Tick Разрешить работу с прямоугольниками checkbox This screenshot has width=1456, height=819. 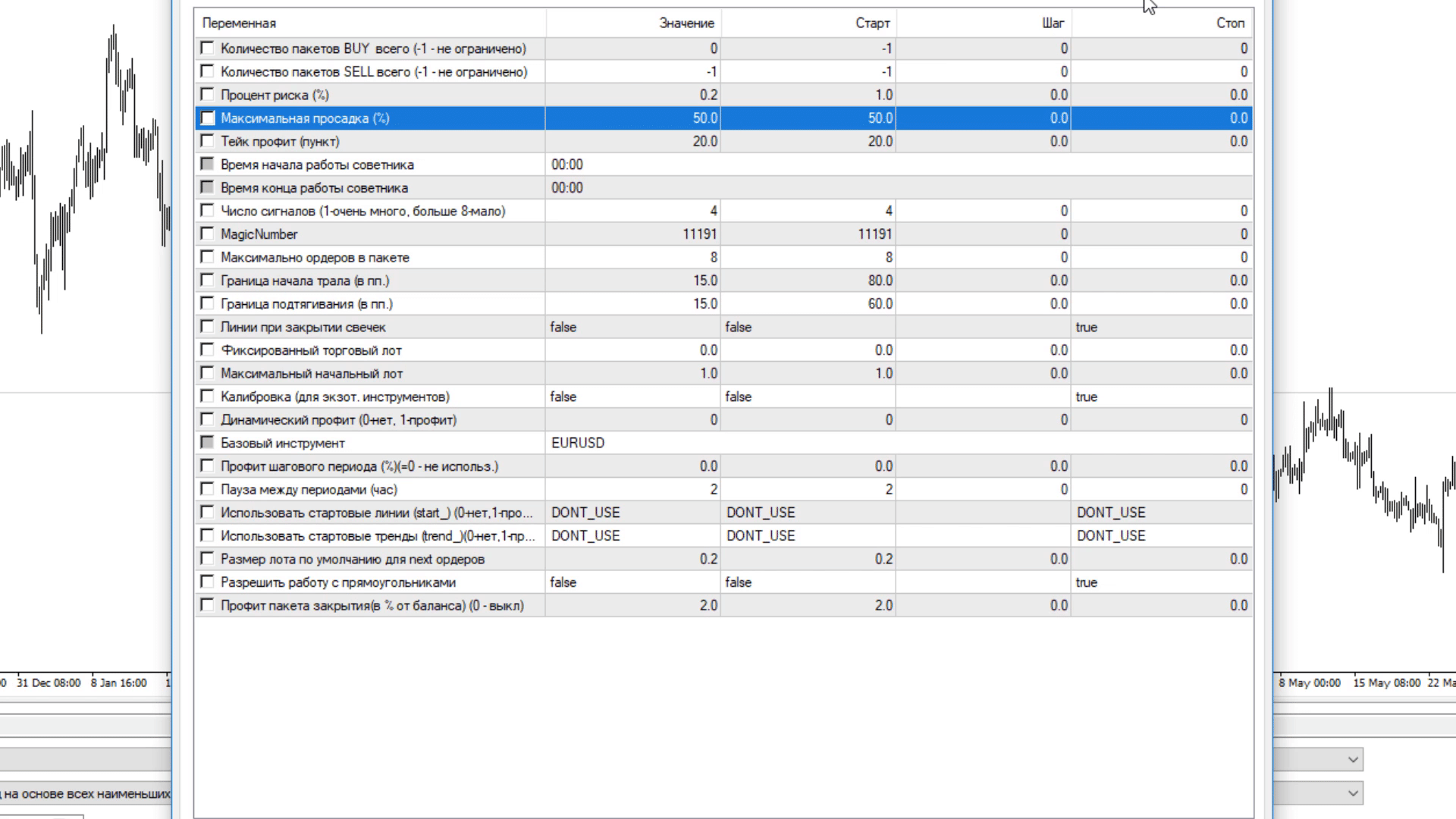point(207,582)
